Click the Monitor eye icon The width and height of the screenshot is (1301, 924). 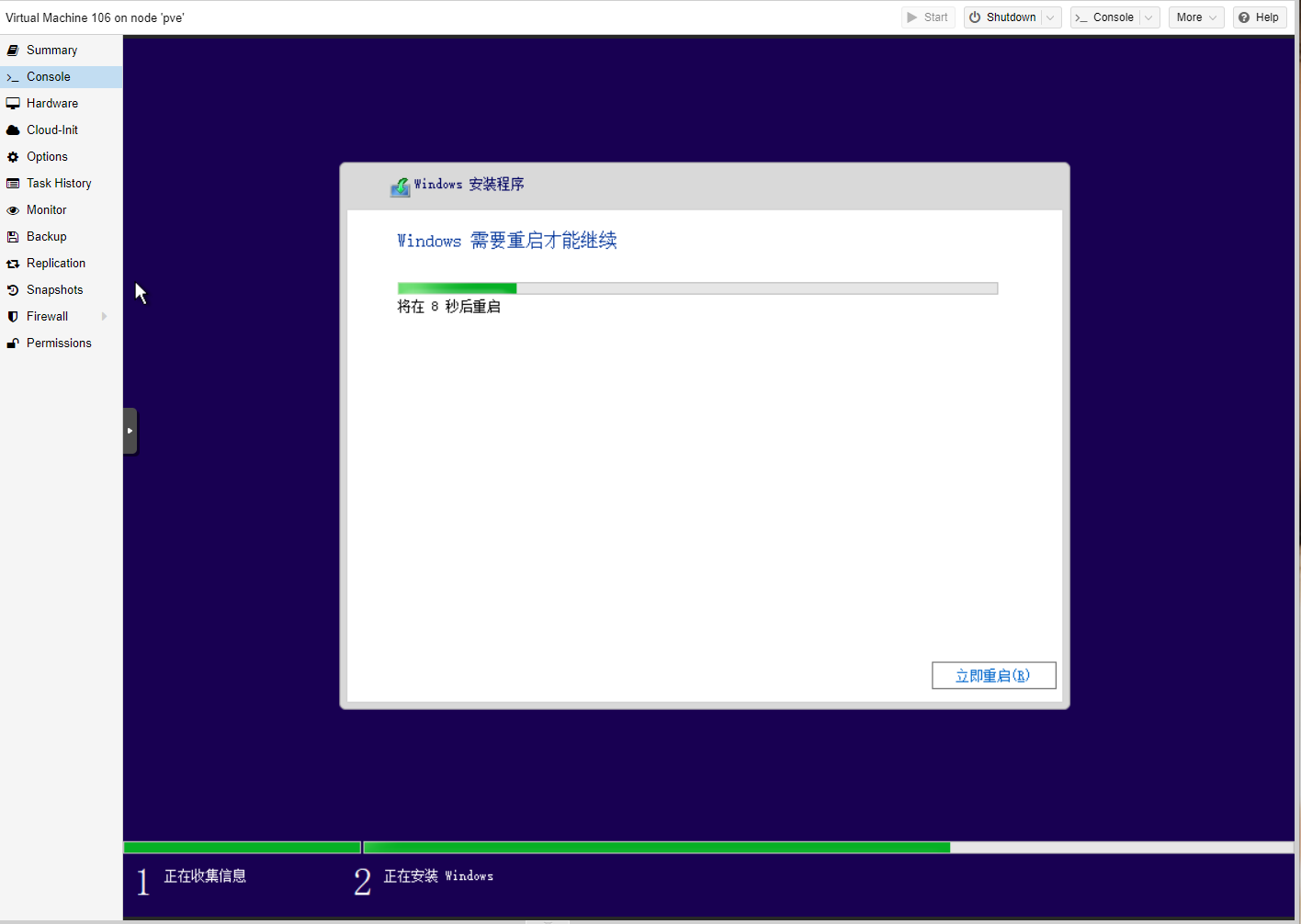click(x=13, y=210)
